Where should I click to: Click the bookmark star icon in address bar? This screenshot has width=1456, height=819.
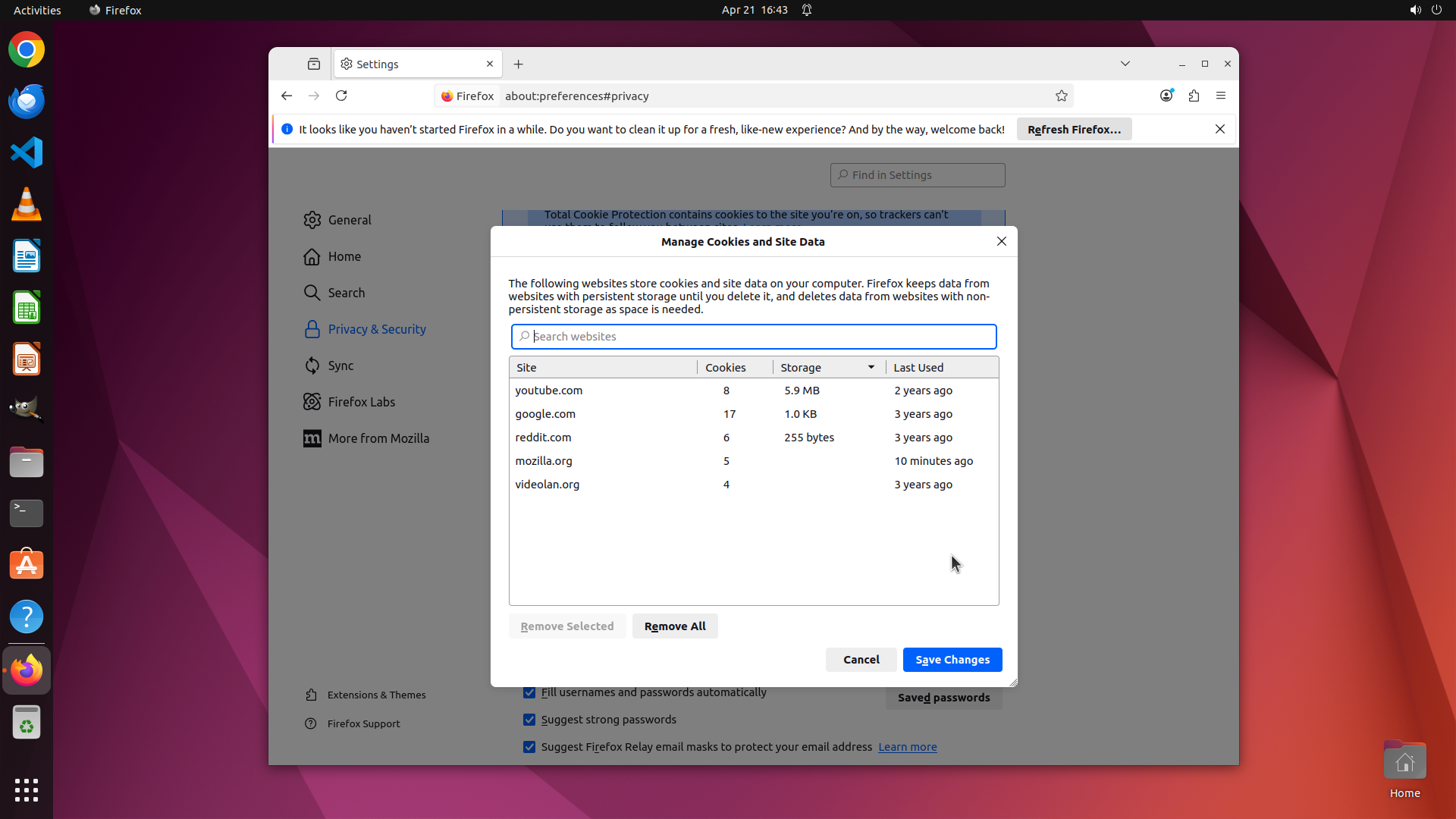[1061, 96]
